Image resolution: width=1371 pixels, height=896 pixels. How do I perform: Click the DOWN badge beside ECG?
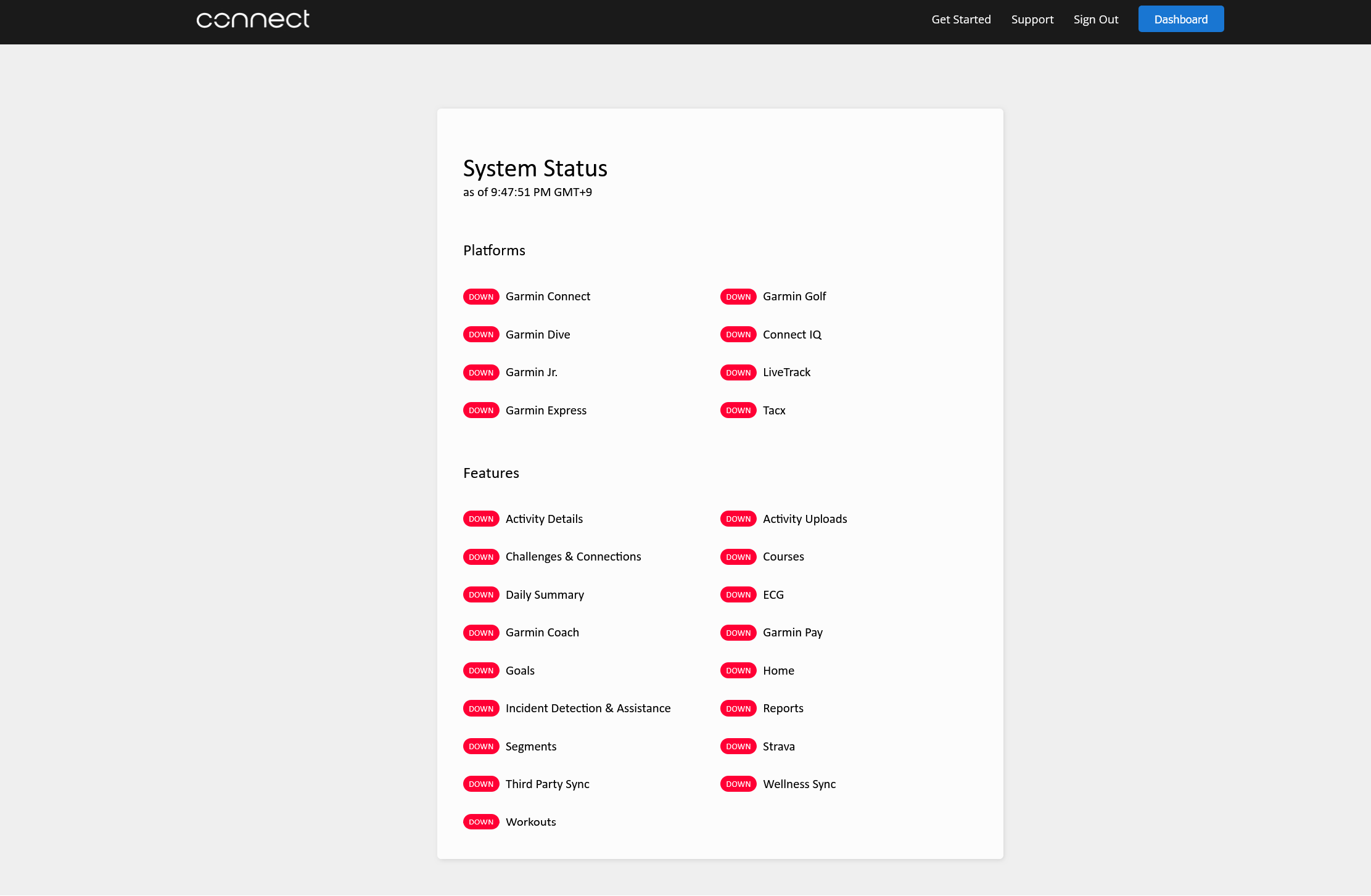tap(738, 594)
